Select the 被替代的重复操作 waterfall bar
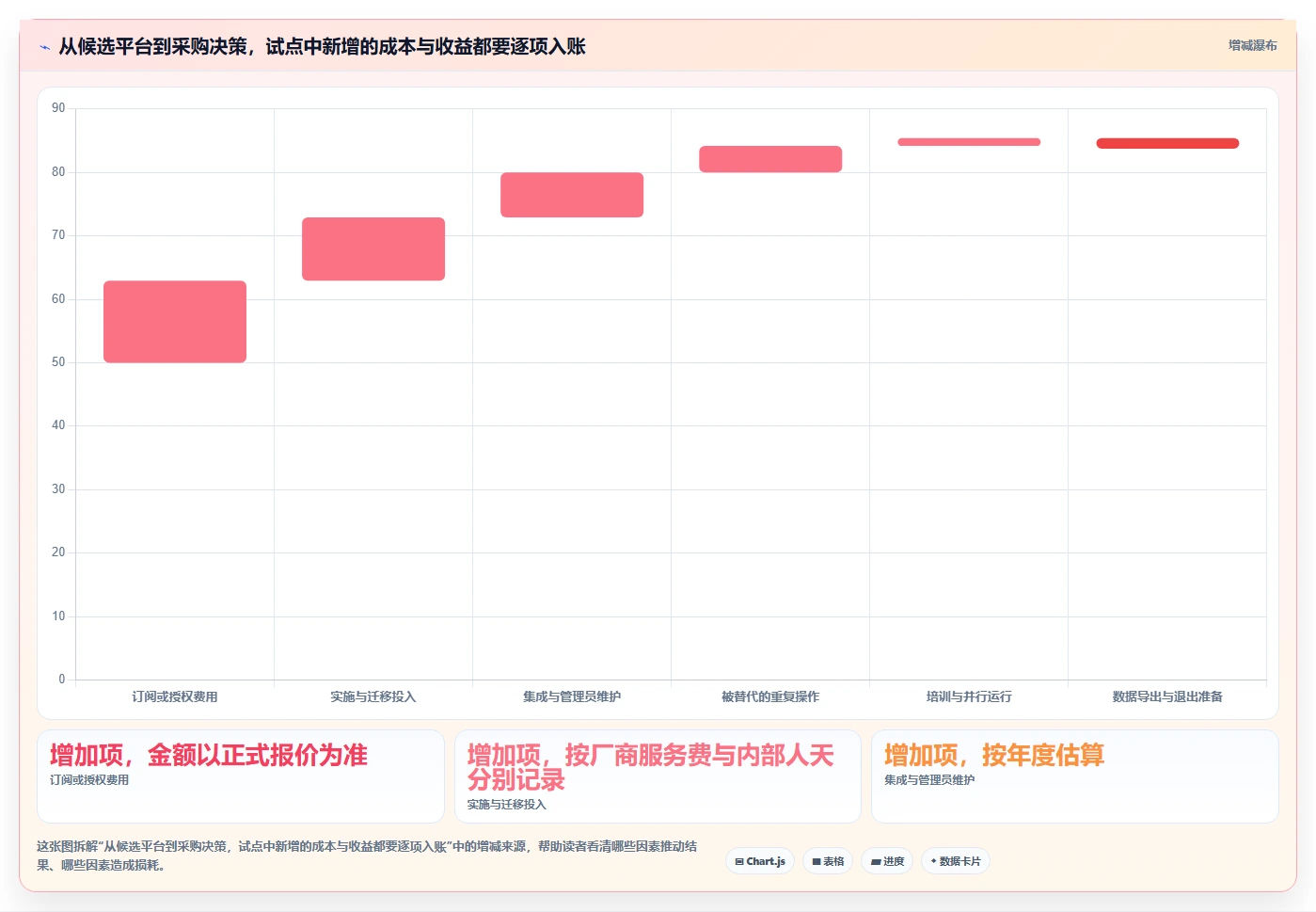The image size is (1316, 912). point(770,159)
